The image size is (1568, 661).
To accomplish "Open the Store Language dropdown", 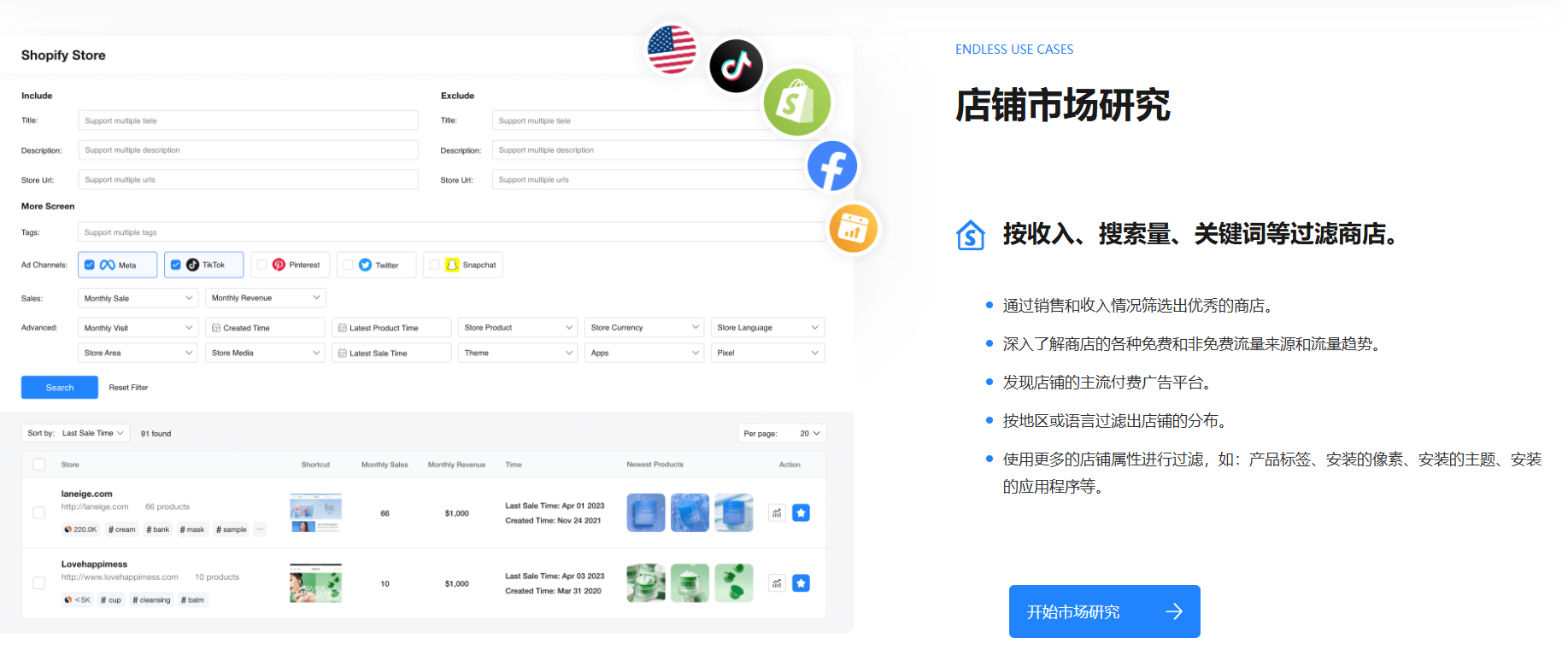I will (x=767, y=328).
